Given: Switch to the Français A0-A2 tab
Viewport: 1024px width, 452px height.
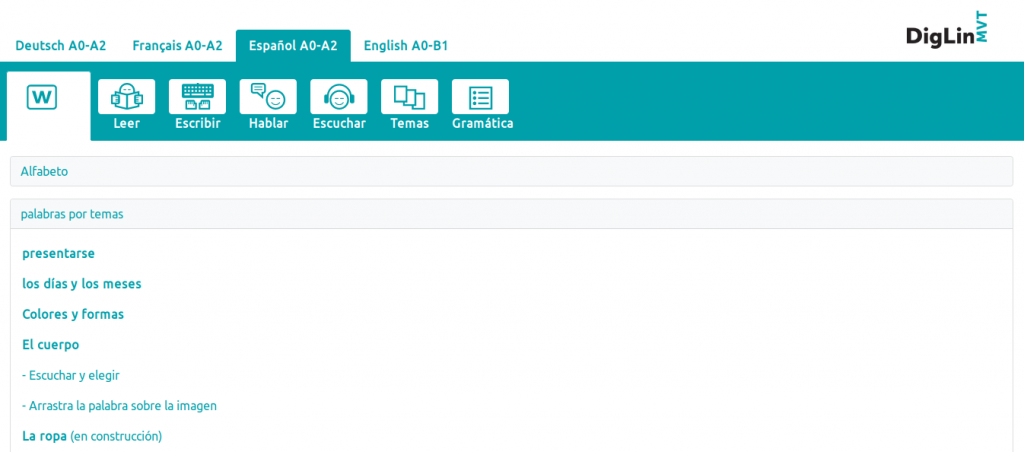Looking at the screenshot, I should click(x=177, y=46).
